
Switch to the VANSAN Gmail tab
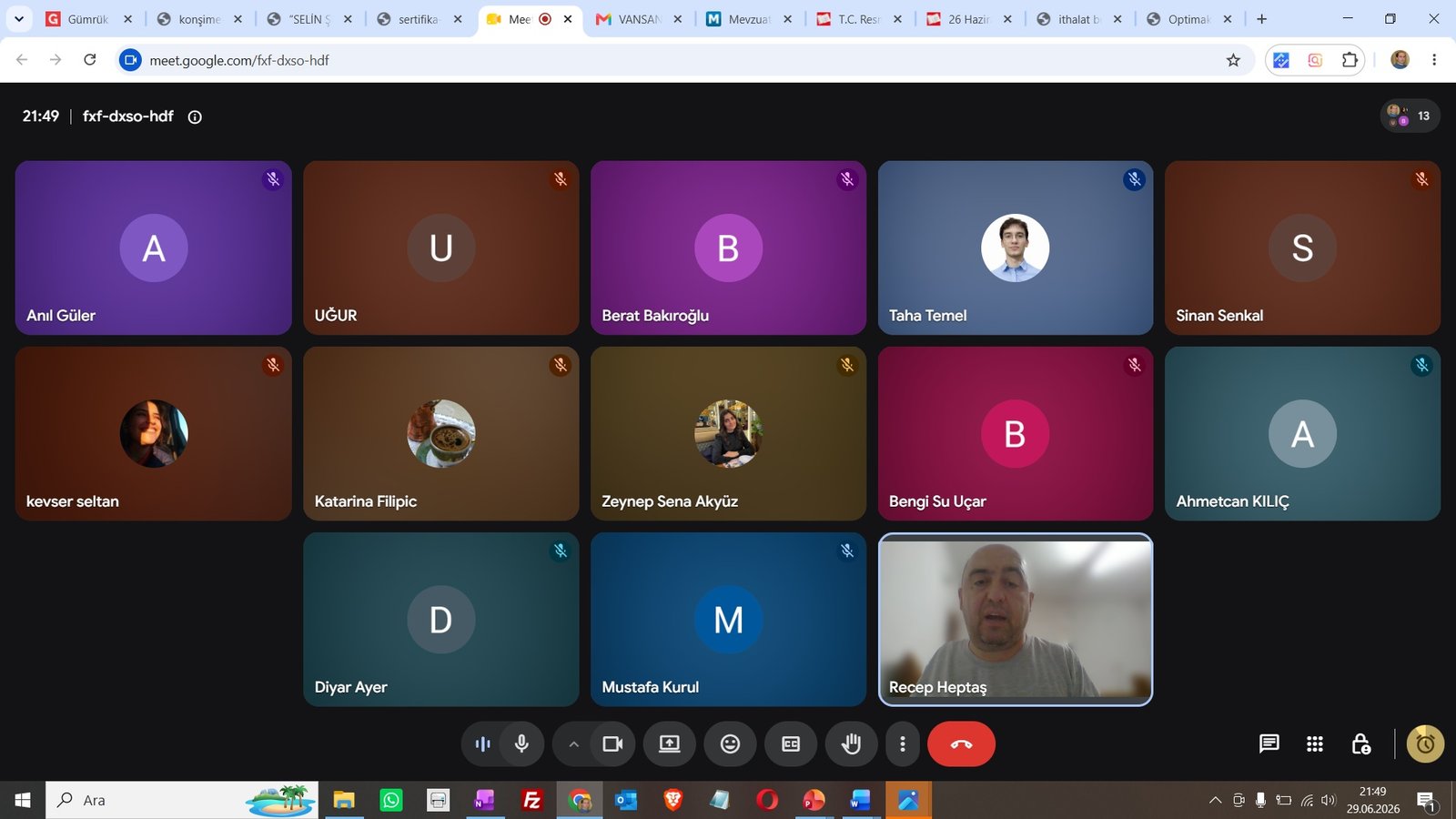[640, 19]
